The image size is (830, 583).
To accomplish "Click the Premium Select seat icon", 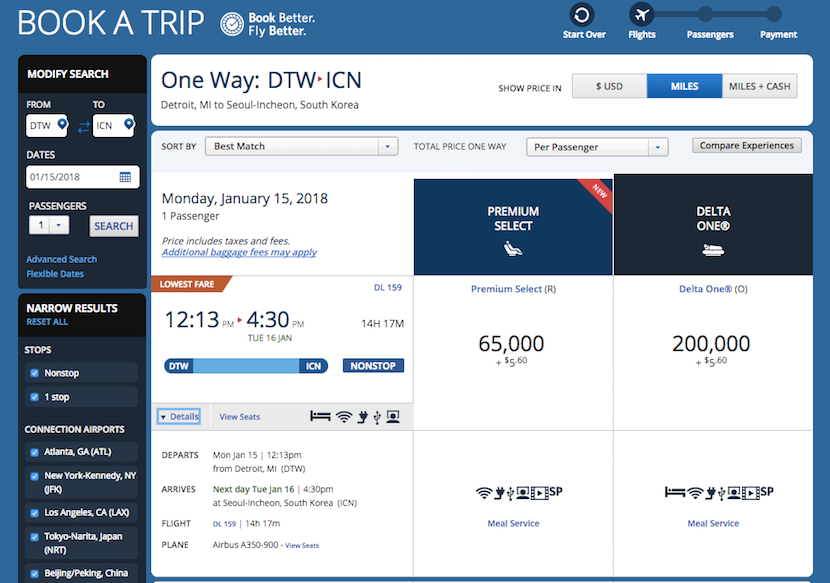I will point(512,251).
